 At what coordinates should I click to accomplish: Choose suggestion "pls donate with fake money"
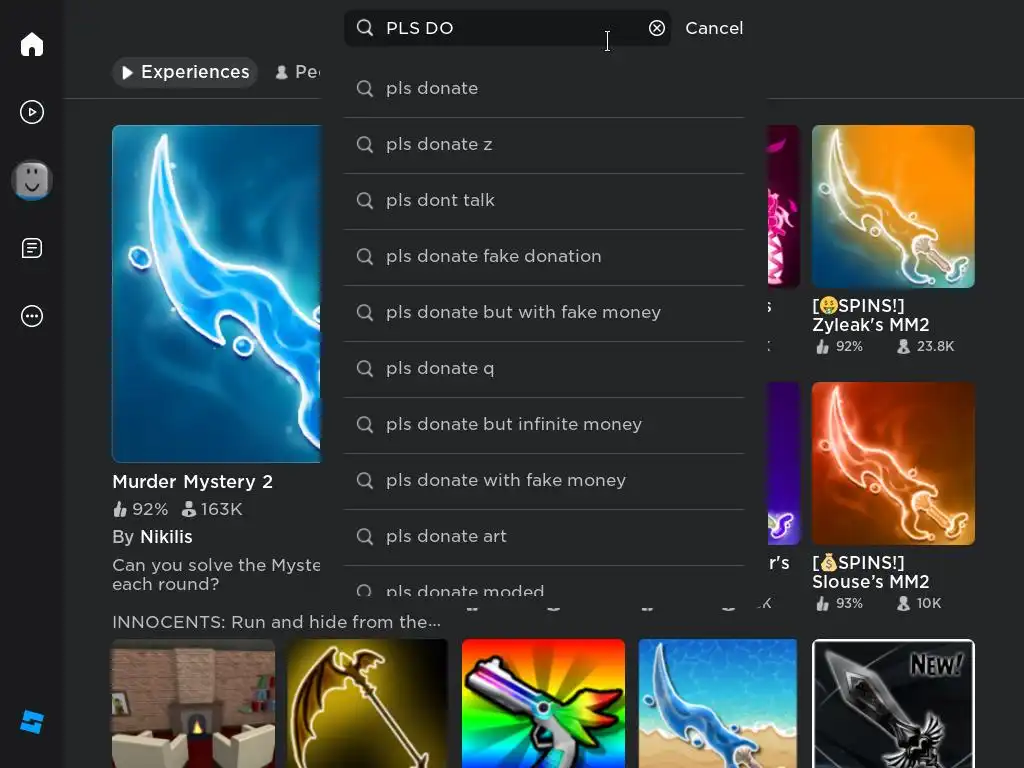tap(544, 481)
